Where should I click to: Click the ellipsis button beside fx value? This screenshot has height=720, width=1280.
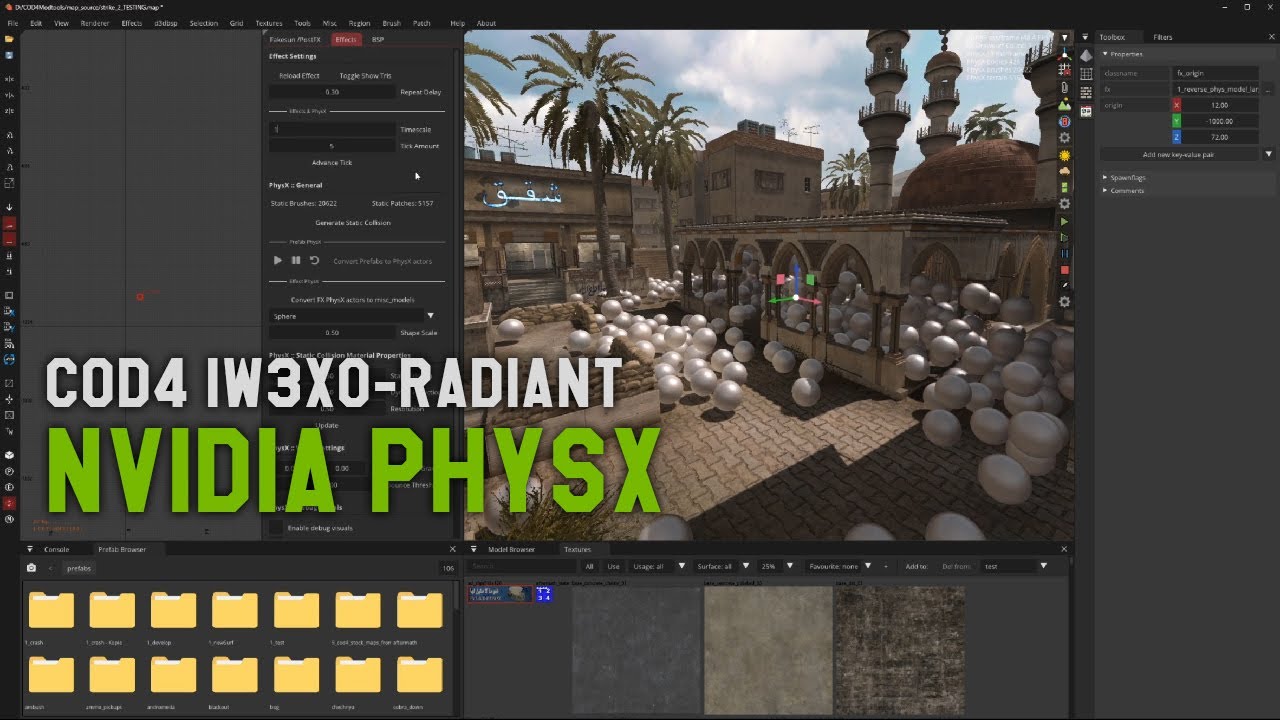pos(1268,89)
